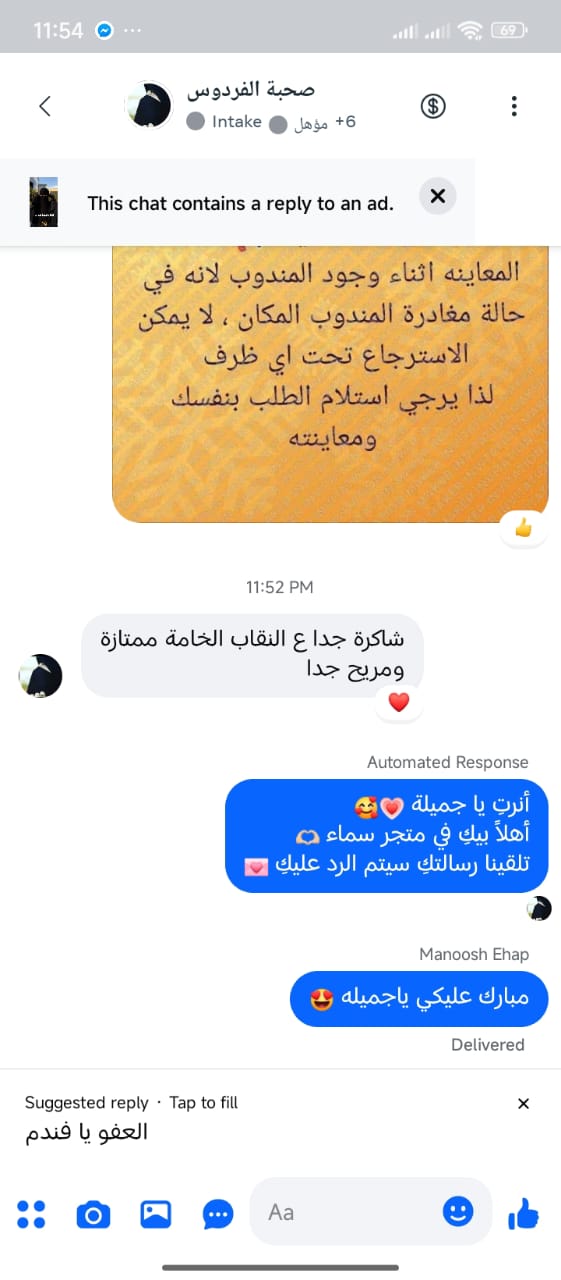Open the saved replies chat bubble icon
This screenshot has height=1280, width=561.
pos(218,1215)
